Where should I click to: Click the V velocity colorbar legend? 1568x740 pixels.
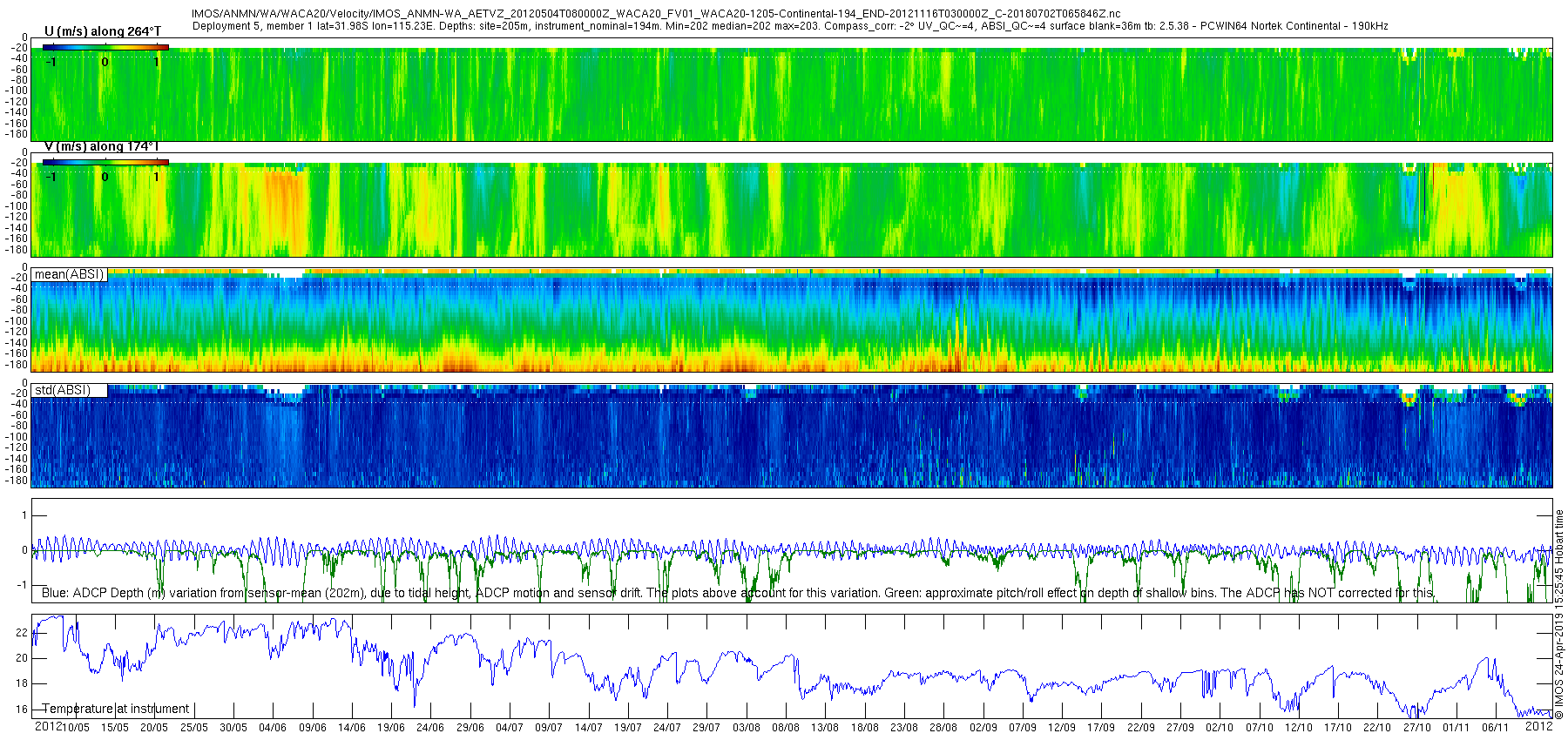[x=105, y=162]
